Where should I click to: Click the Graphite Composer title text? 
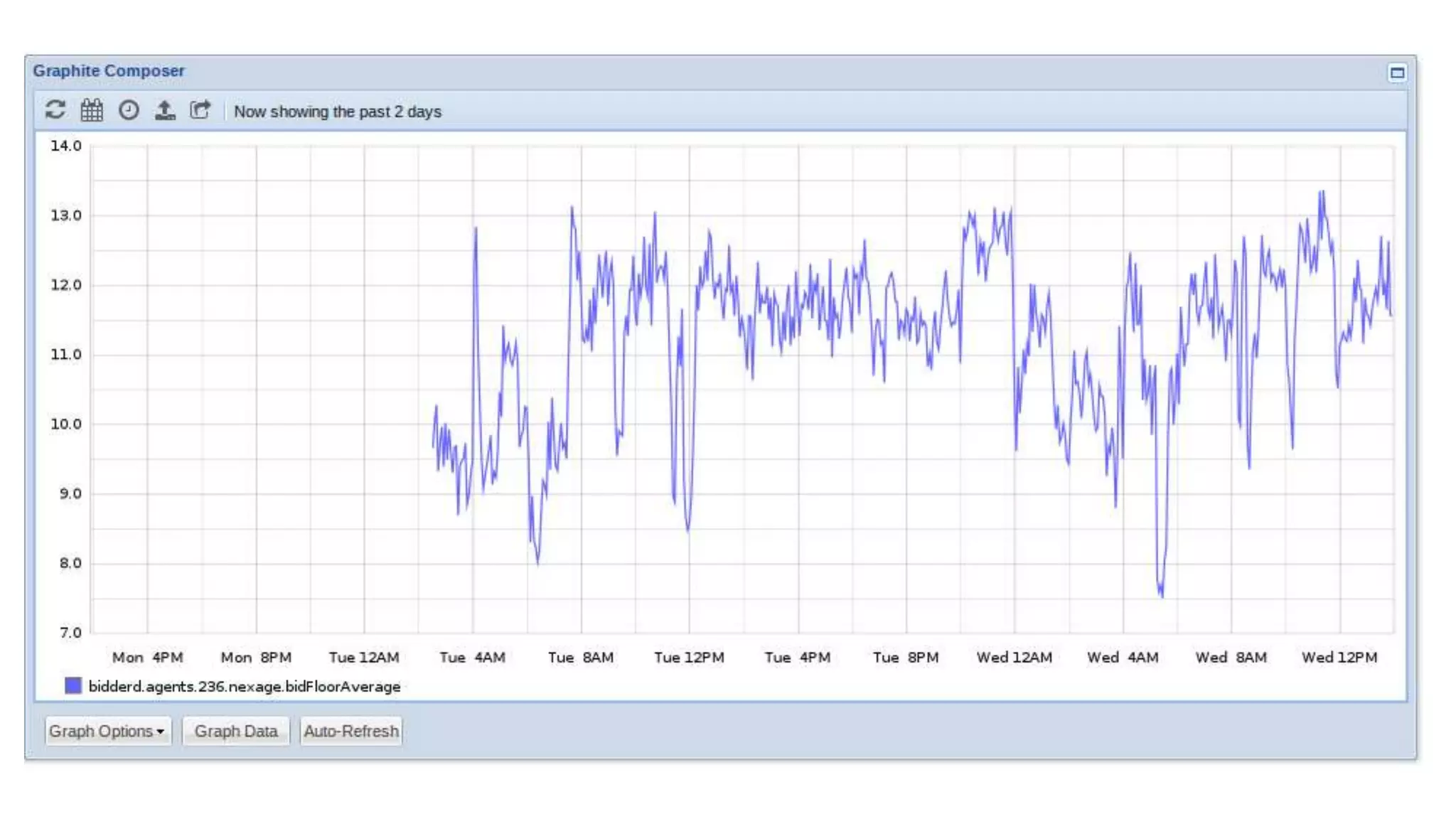[109, 71]
